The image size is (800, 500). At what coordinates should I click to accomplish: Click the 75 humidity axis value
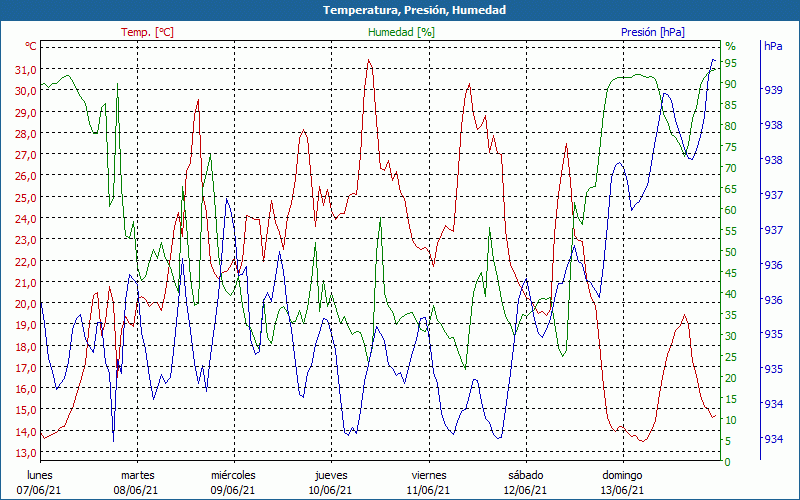pyautogui.click(x=731, y=147)
